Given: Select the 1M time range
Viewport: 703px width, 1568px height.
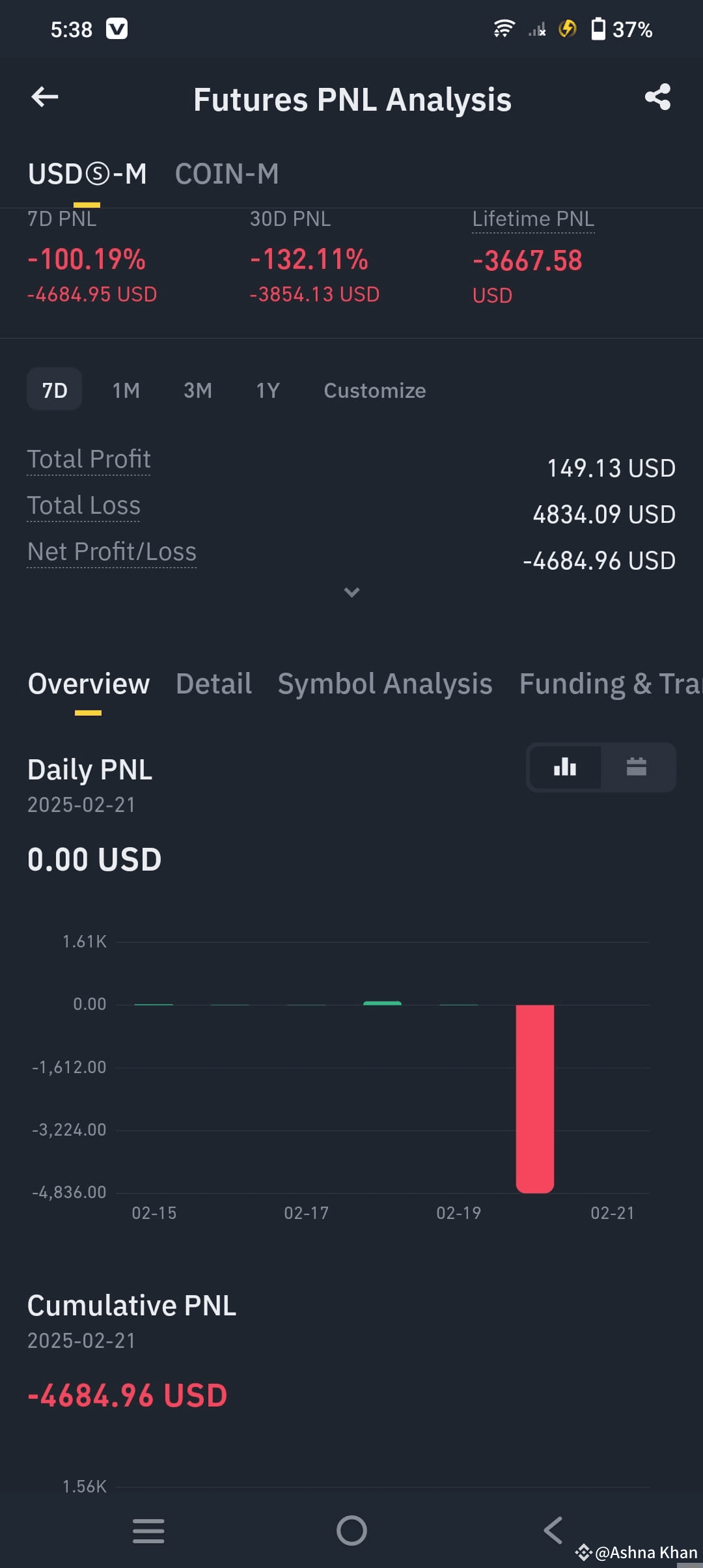Looking at the screenshot, I should click(x=126, y=390).
